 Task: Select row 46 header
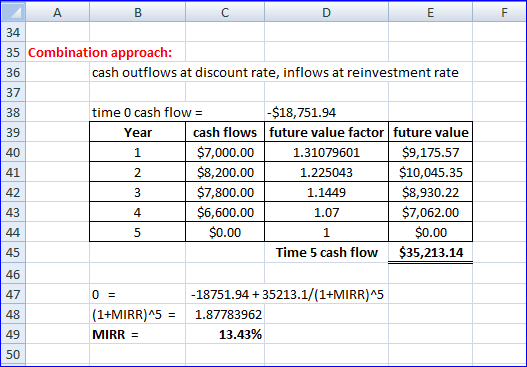coord(13,273)
